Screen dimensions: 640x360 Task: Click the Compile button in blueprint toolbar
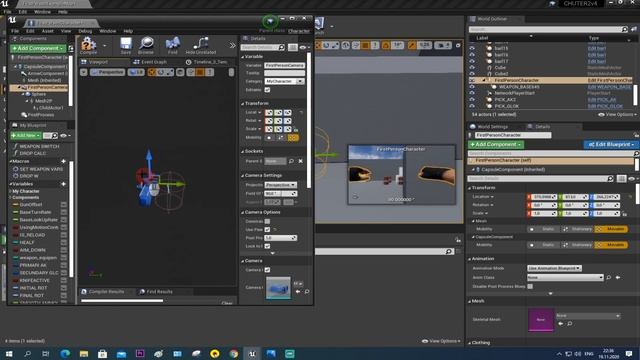pos(88,45)
